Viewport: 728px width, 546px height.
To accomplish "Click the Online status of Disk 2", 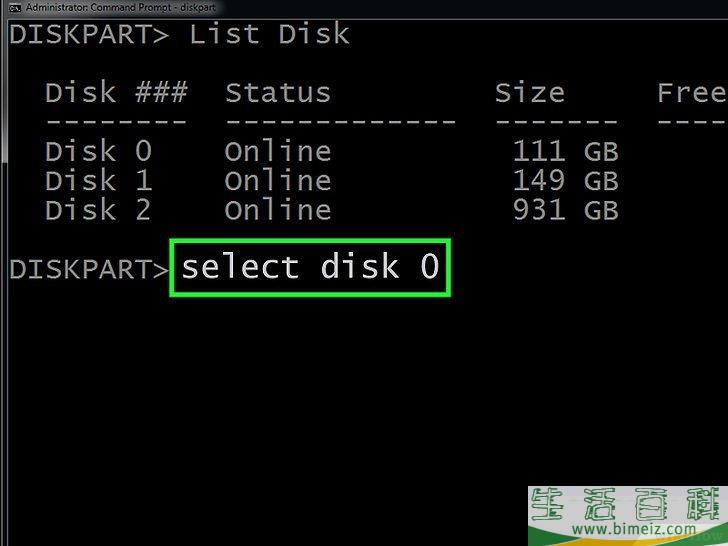I will 277,210.
